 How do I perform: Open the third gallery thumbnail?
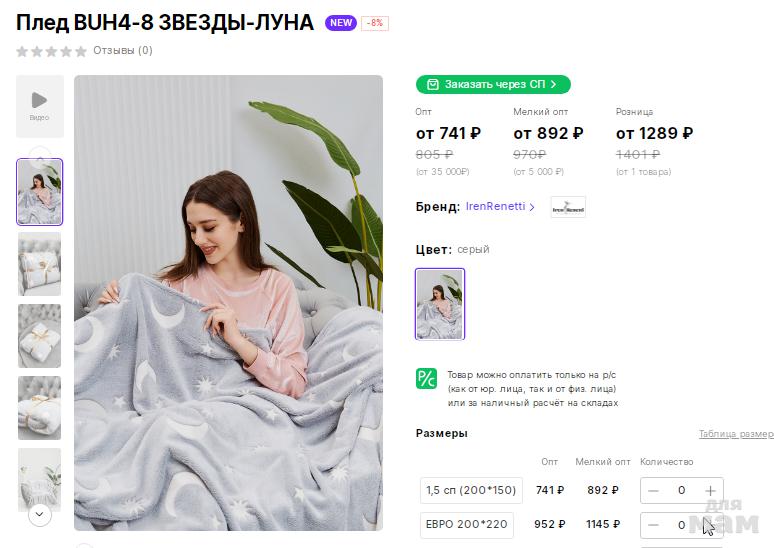point(39,335)
